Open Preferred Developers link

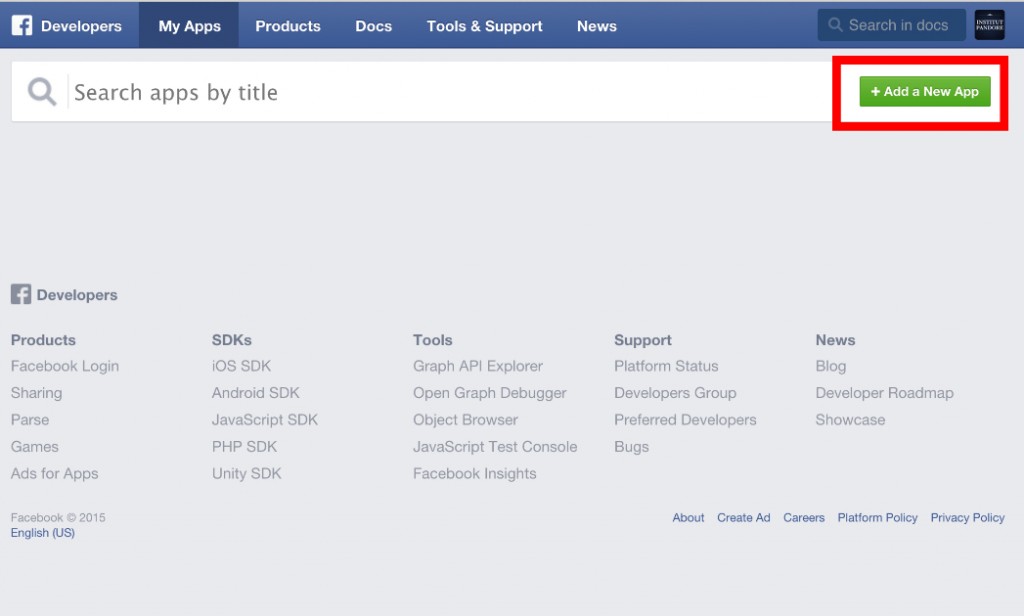pos(685,420)
